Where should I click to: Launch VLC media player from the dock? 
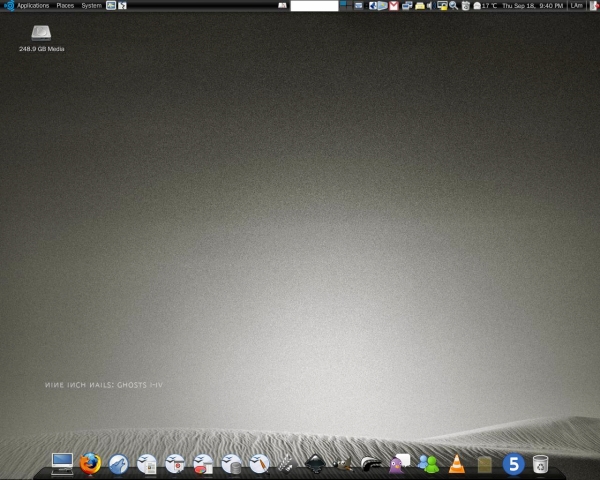click(457, 464)
